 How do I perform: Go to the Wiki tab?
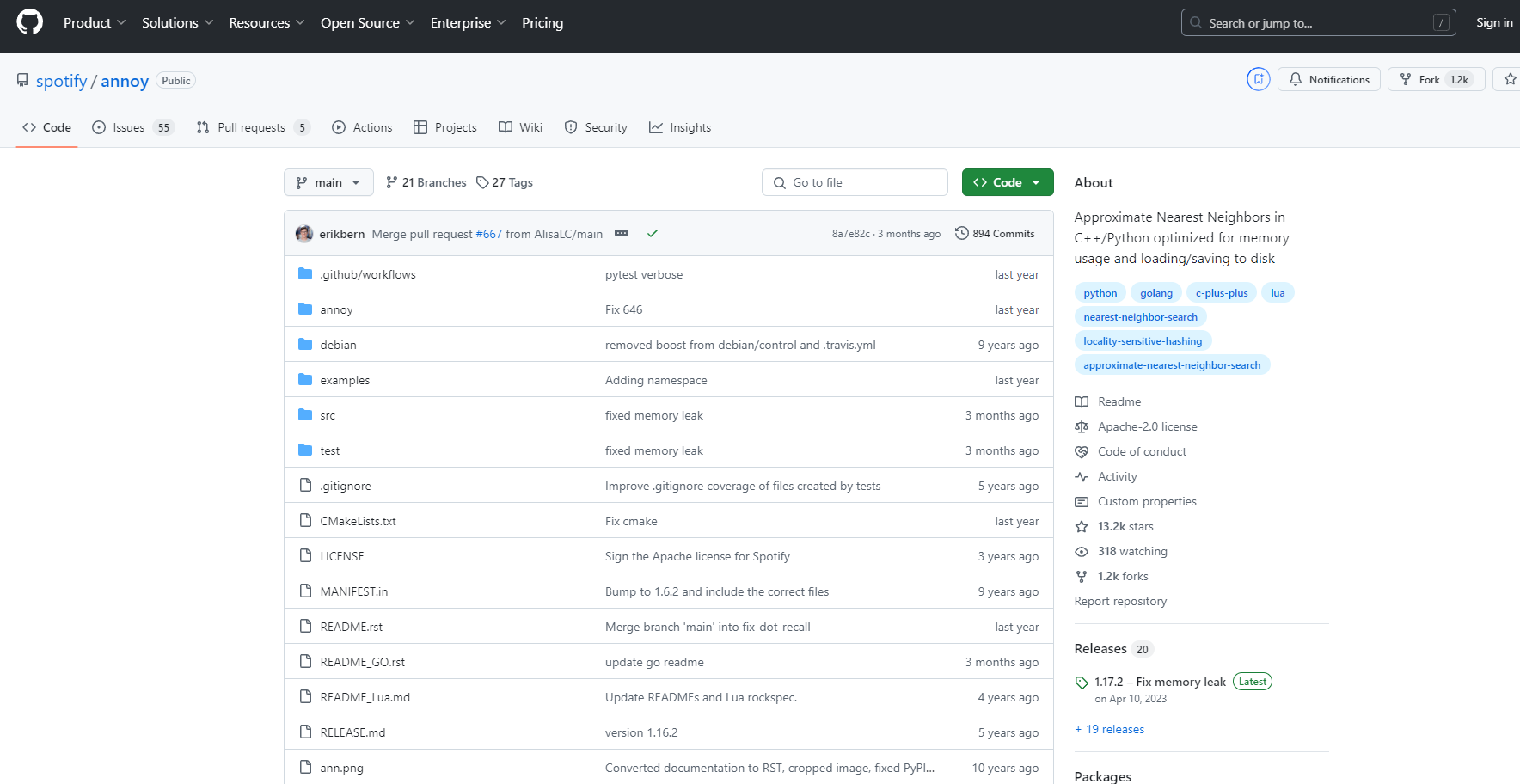point(520,127)
